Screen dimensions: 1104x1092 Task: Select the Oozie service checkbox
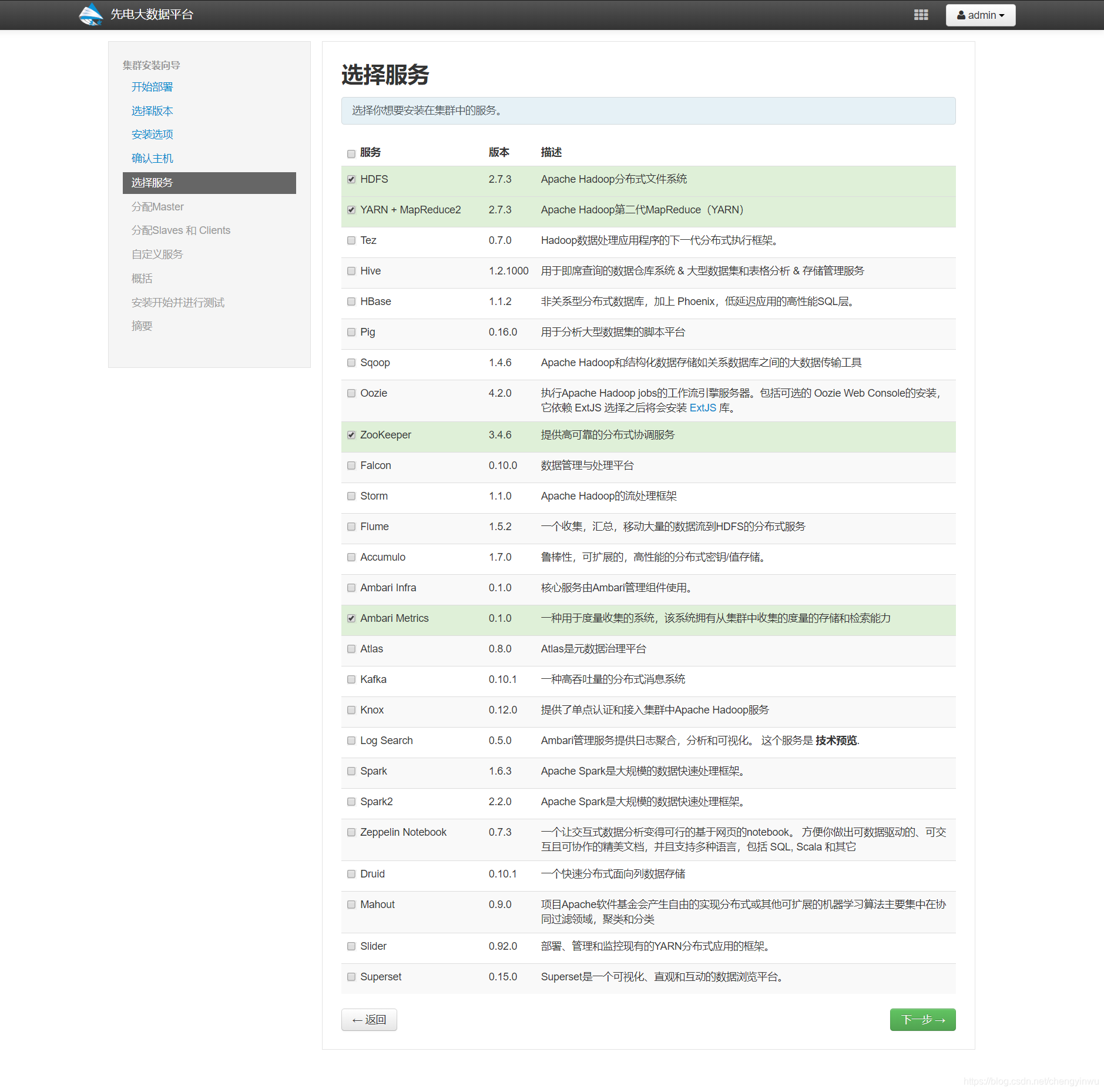[x=351, y=393]
